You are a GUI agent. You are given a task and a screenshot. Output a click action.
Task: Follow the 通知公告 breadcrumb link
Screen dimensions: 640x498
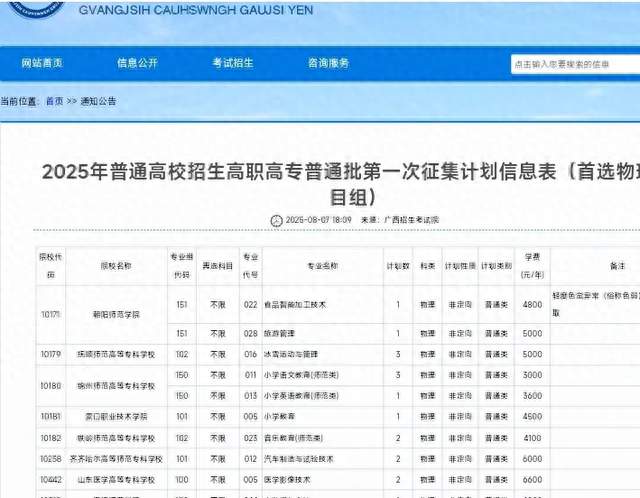(98, 101)
